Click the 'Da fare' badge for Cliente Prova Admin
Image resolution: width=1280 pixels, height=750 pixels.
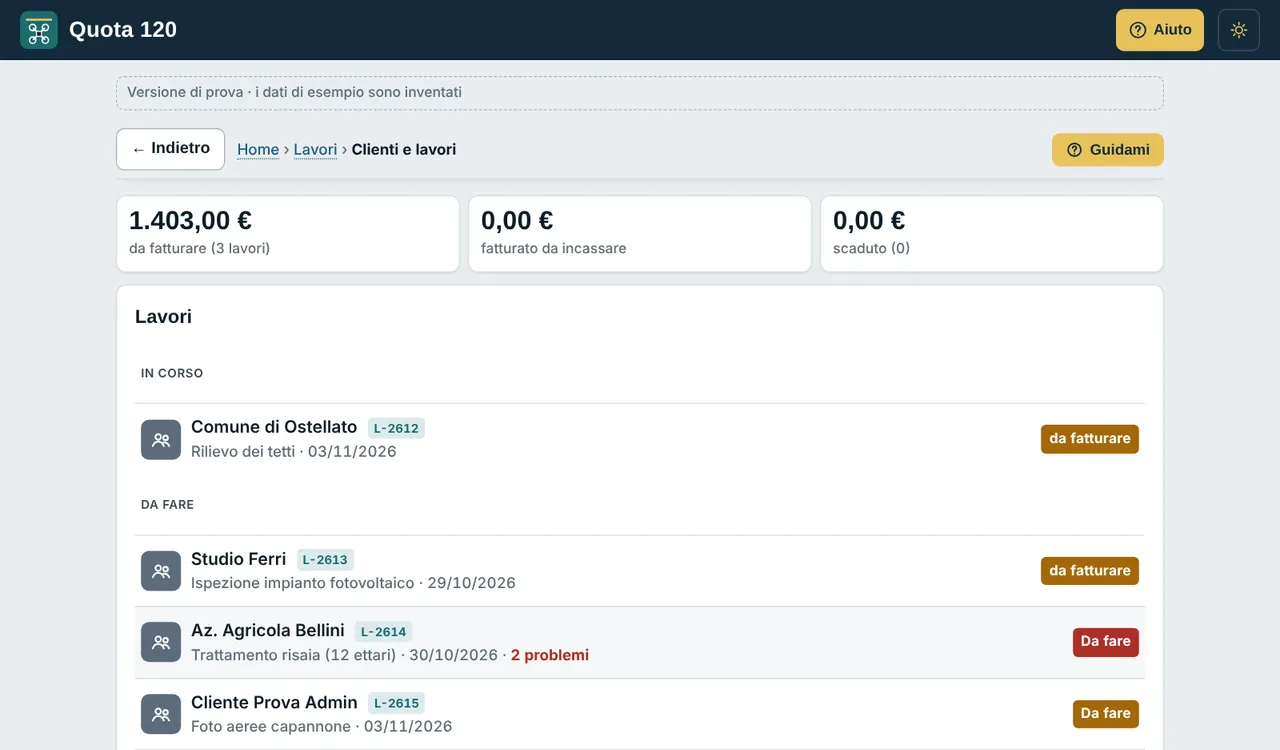pyautogui.click(x=1106, y=714)
